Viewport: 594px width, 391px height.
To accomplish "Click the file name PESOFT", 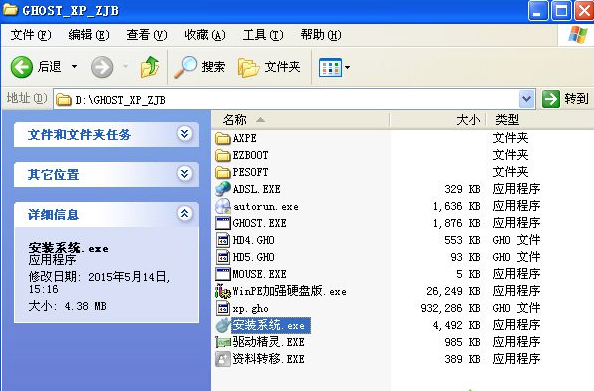I will (250, 172).
